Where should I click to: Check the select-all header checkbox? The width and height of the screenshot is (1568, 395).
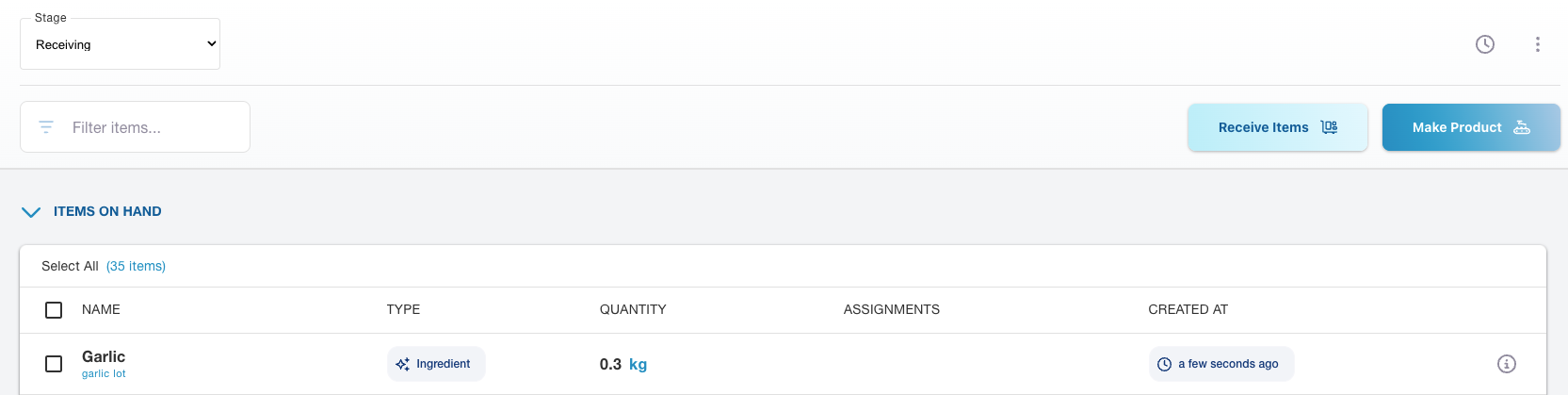pos(54,310)
